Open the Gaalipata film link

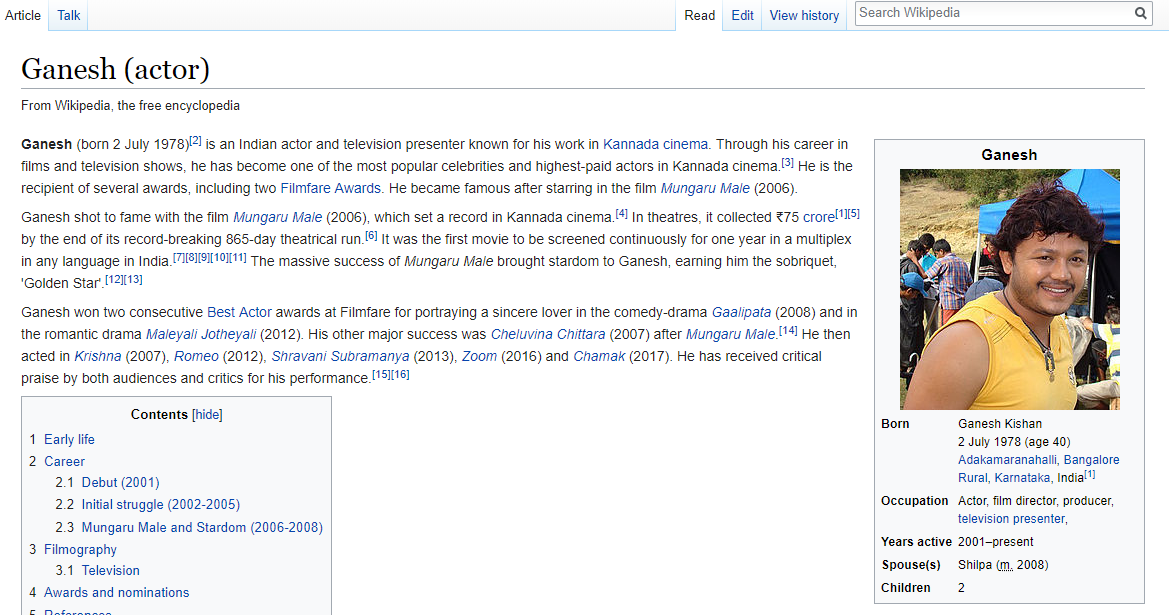coord(741,312)
